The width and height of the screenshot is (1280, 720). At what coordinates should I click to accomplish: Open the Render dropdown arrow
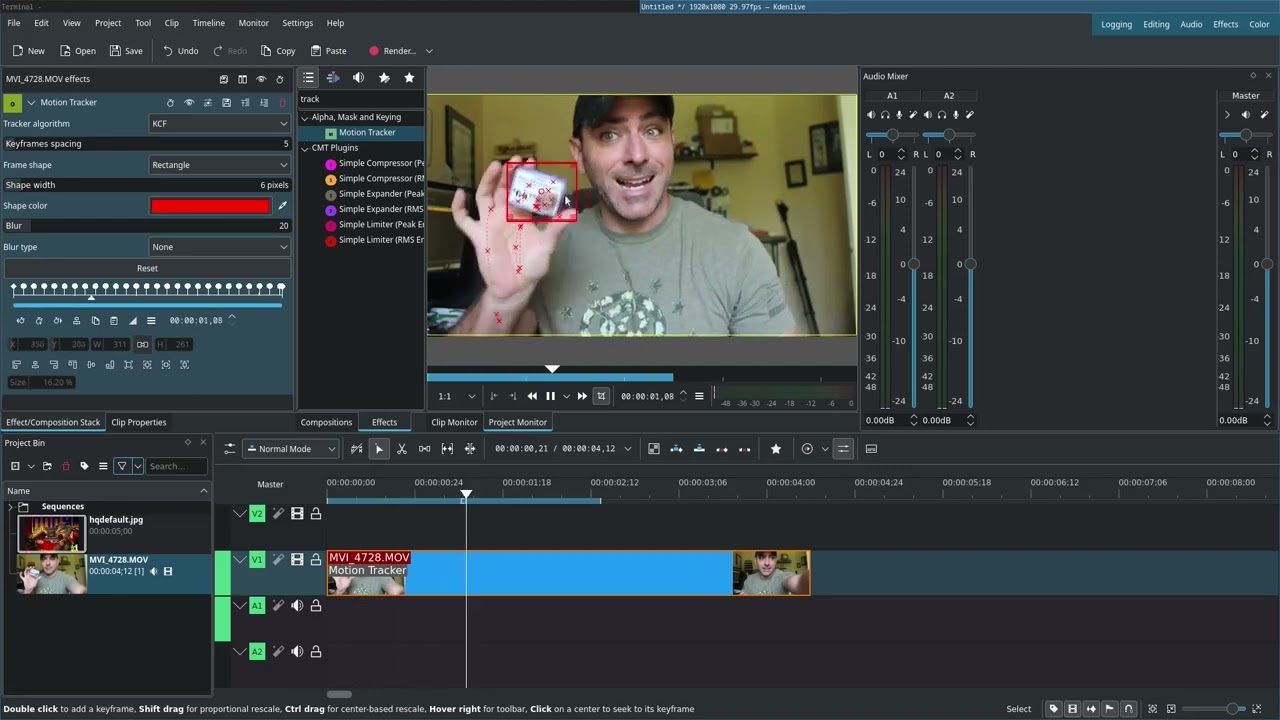pyautogui.click(x=429, y=51)
